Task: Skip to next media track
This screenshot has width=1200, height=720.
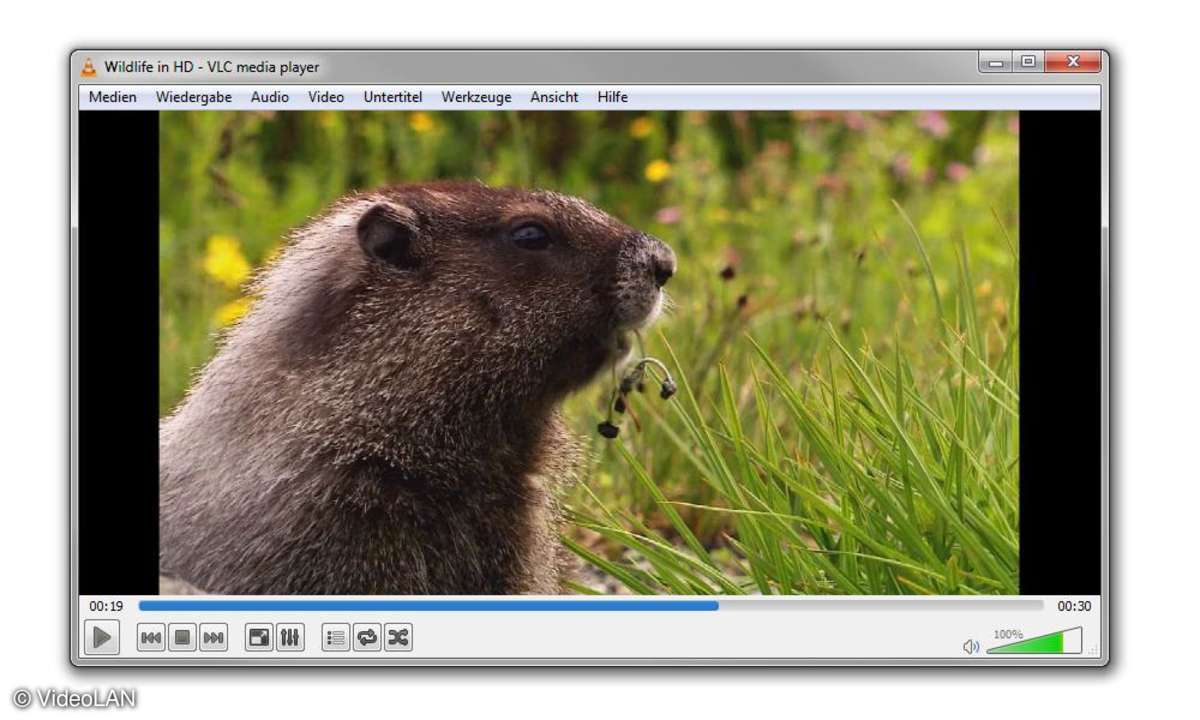Action: pos(213,638)
